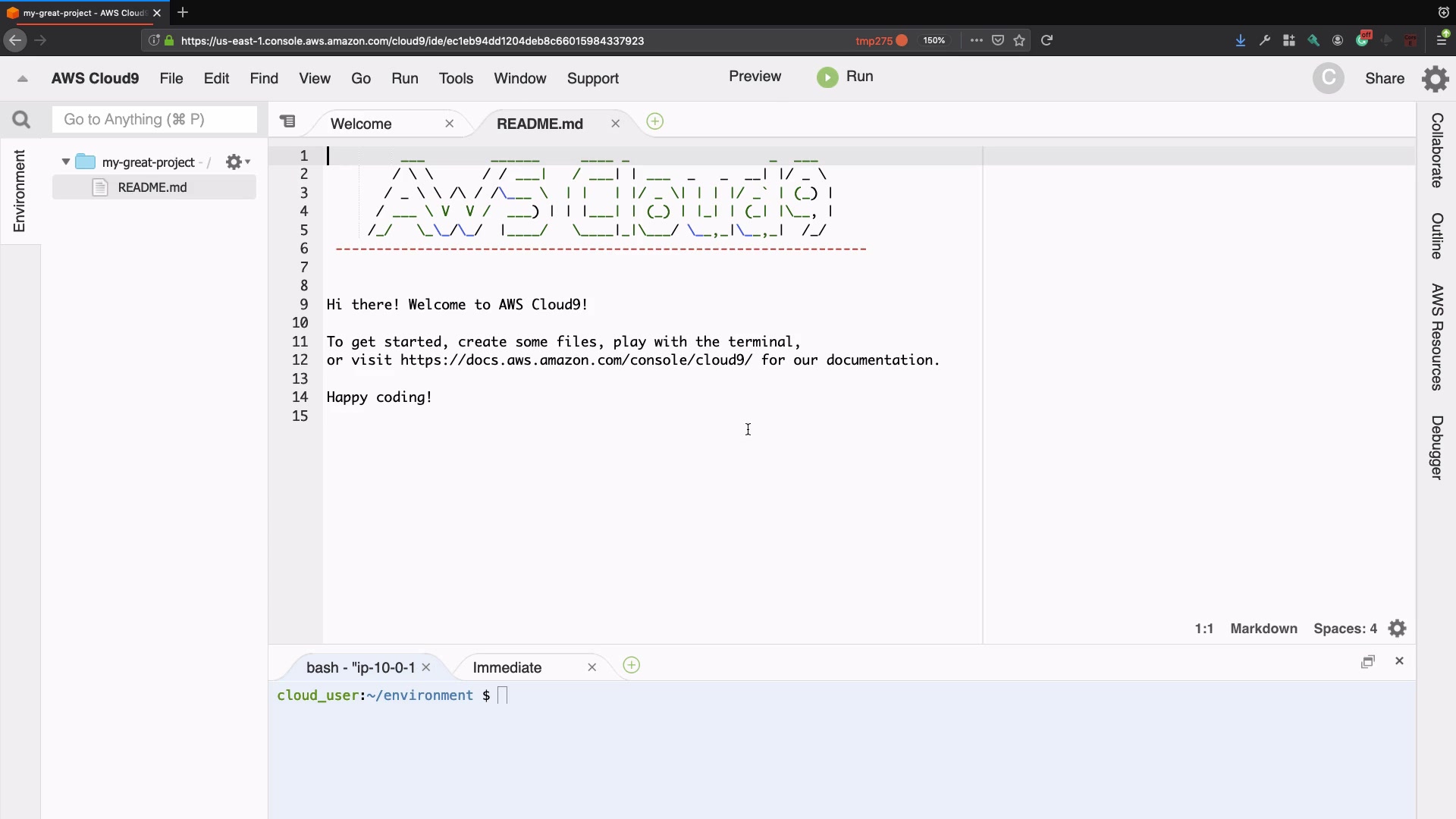This screenshot has width=1456, height=819.
Task: Click the search magnifier icon in sidebar
Action: pyautogui.click(x=21, y=120)
